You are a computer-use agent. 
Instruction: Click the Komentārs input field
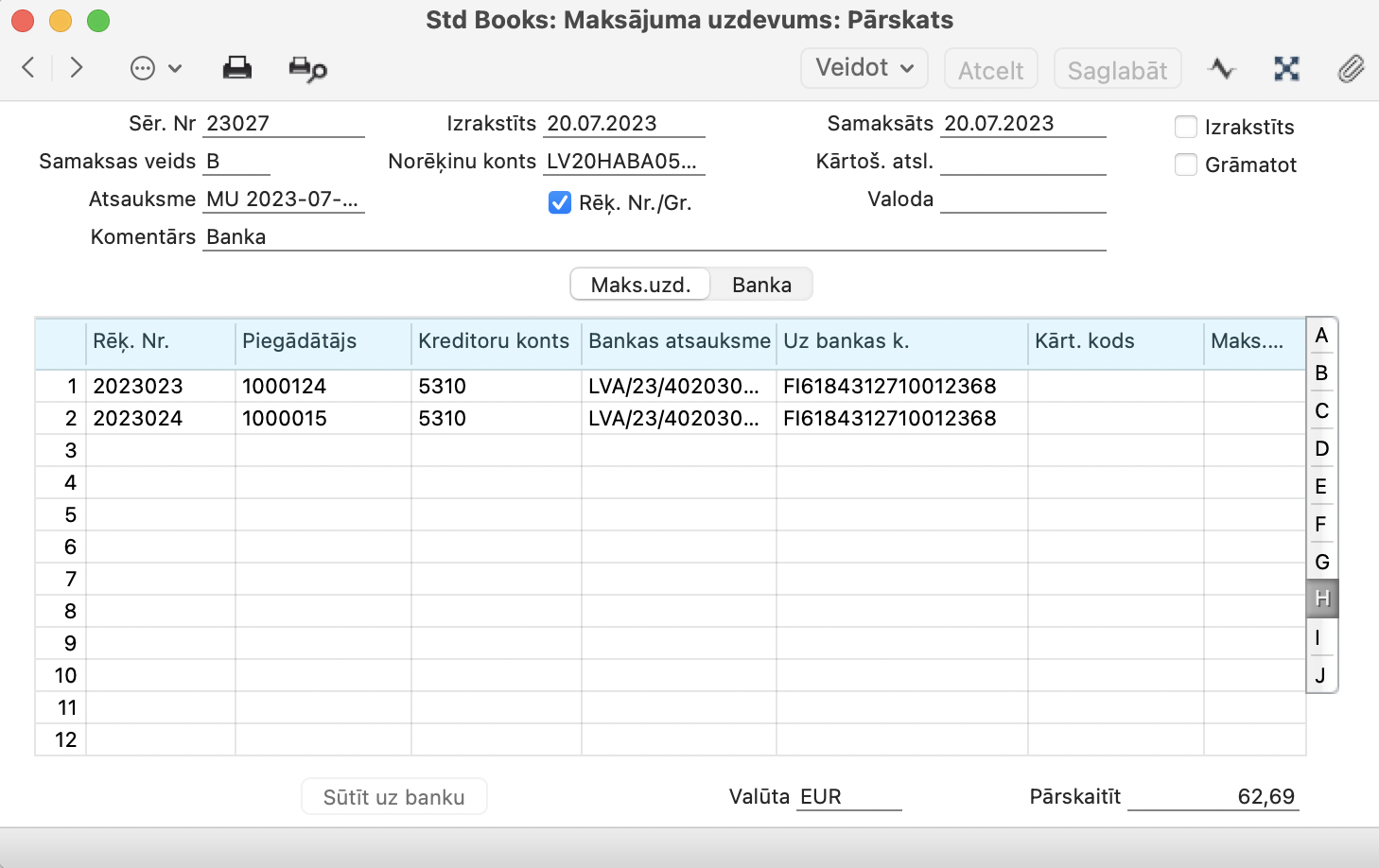653,237
